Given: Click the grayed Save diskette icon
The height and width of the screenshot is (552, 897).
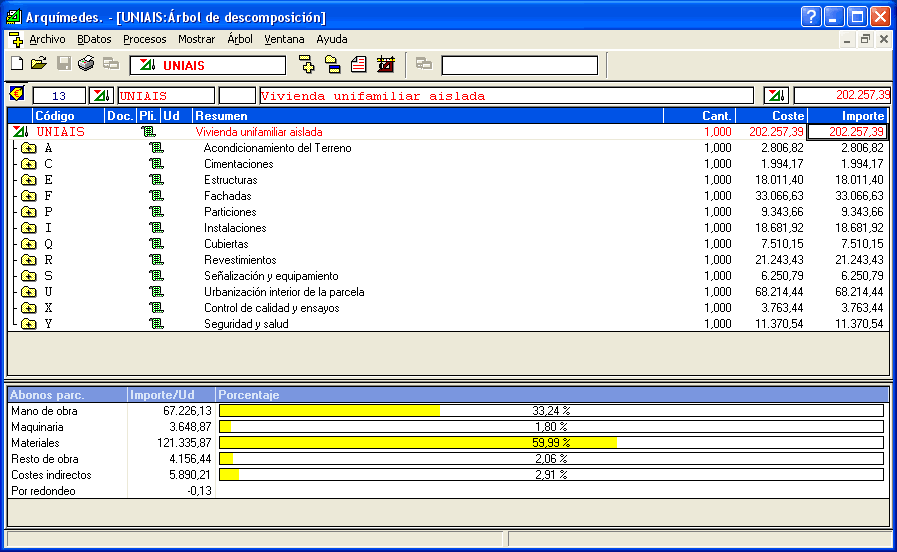Looking at the screenshot, I should click(x=63, y=64).
